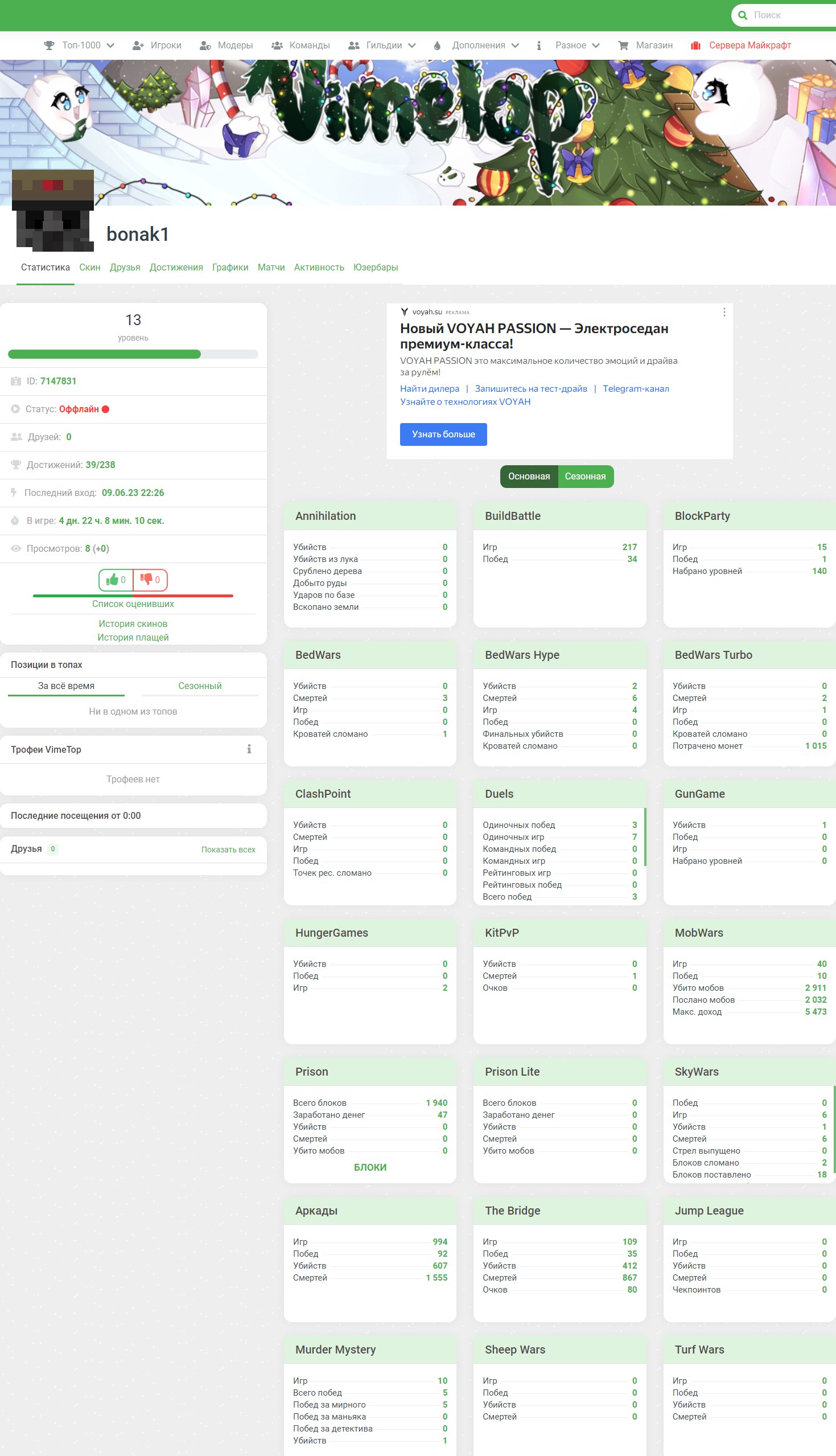
Task: Click the droplet icon beside Дополнения
Action: click(x=437, y=46)
